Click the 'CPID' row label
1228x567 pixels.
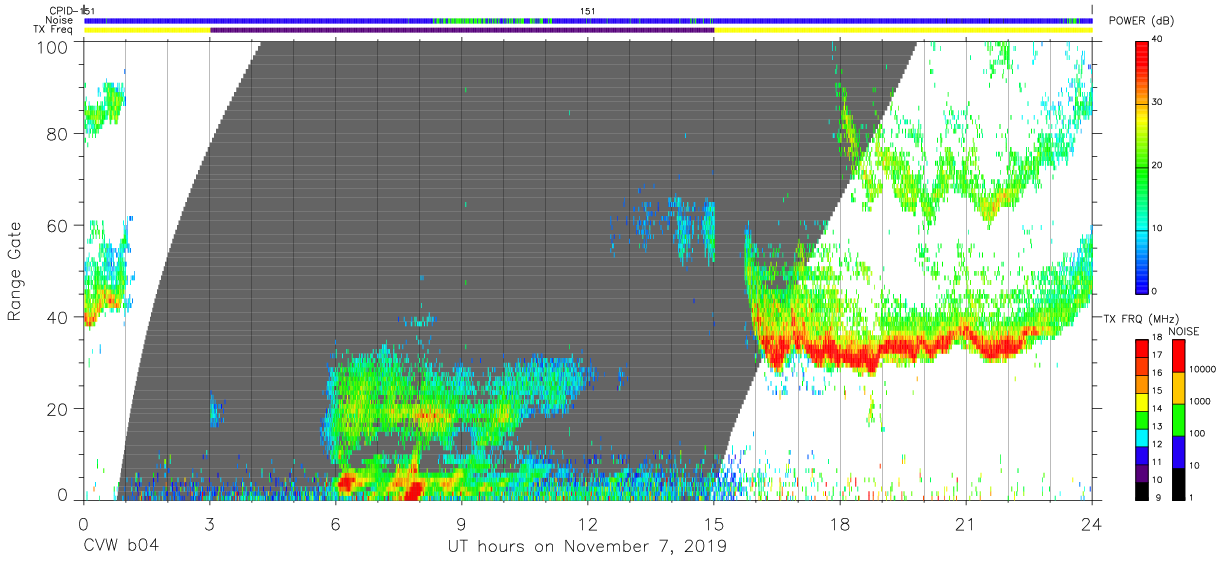[x=63, y=10]
